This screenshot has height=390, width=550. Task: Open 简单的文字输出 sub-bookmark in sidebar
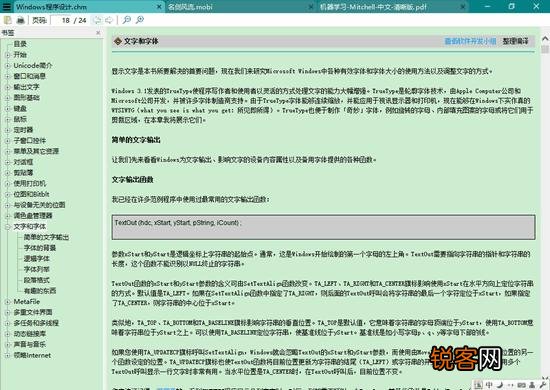coord(46,237)
